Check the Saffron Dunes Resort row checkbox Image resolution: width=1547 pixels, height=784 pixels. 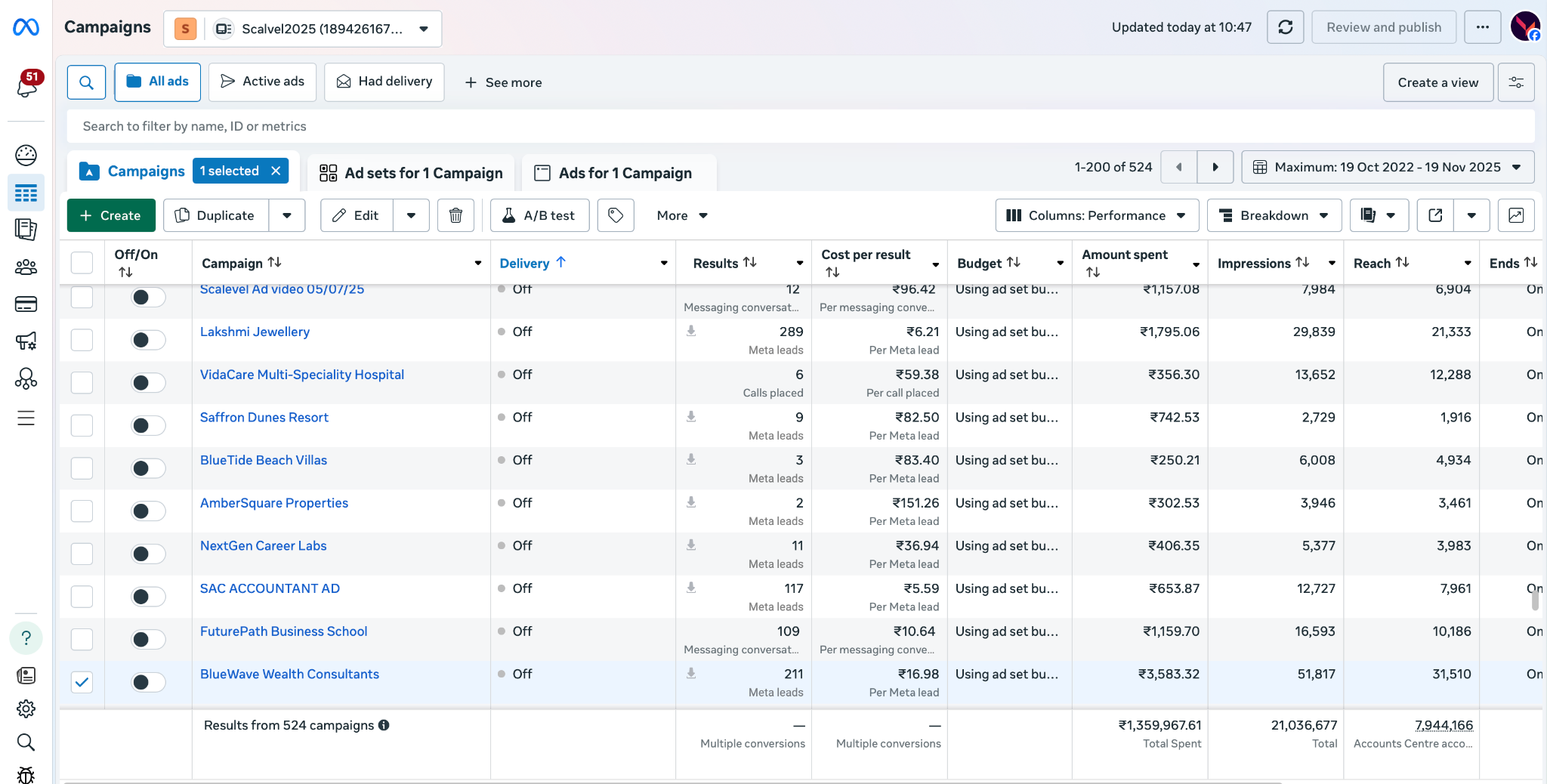click(82, 425)
